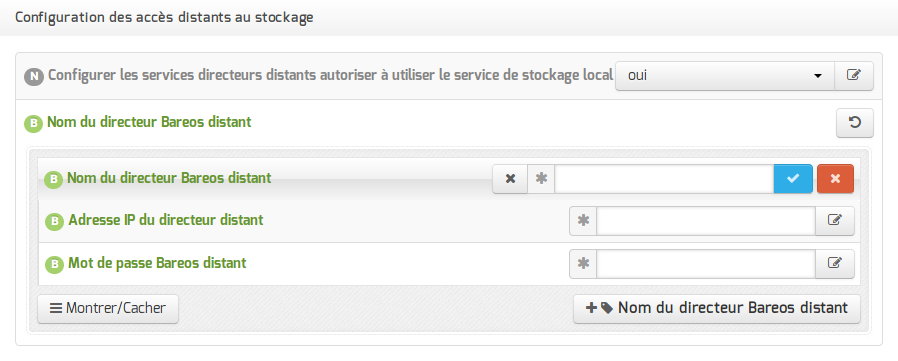Focus the Mot de passe Bareos distant input
The height and width of the screenshot is (361, 898).
pyautogui.click(x=706, y=264)
